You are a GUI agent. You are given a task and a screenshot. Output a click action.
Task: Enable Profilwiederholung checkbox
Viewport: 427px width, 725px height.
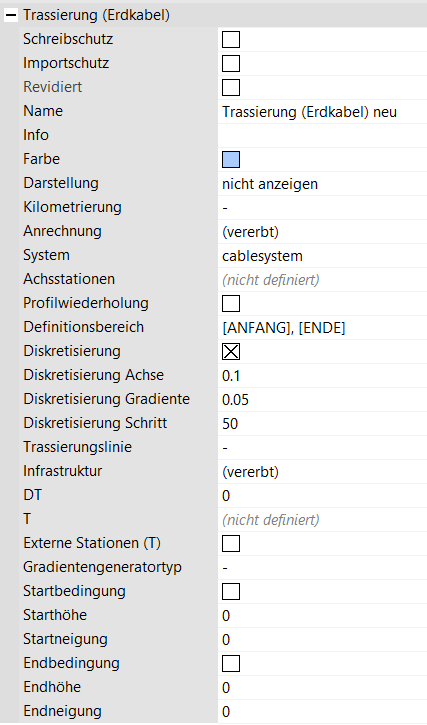pos(231,304)
